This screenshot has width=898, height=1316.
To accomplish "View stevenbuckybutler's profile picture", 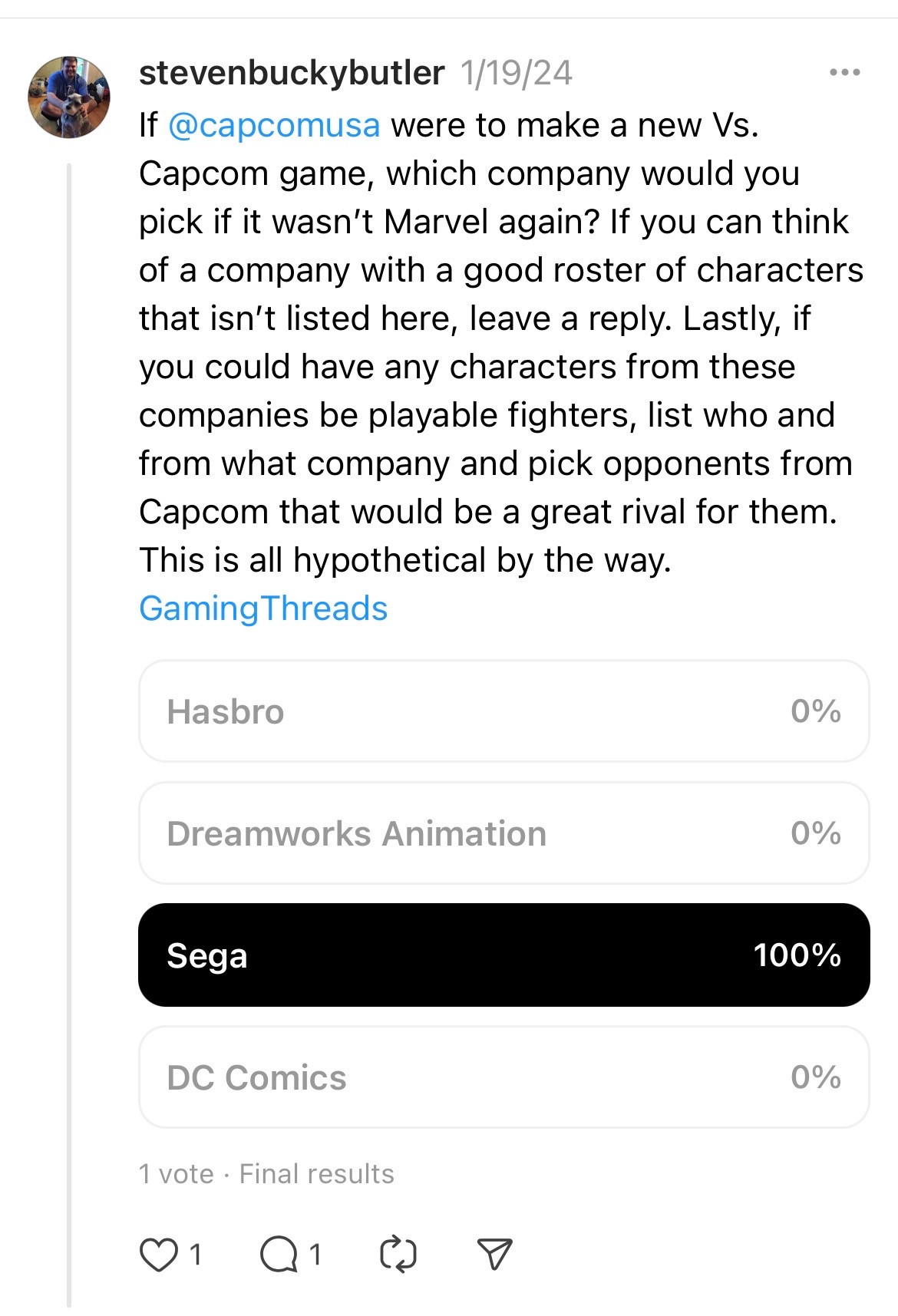I will click(69, 97).
